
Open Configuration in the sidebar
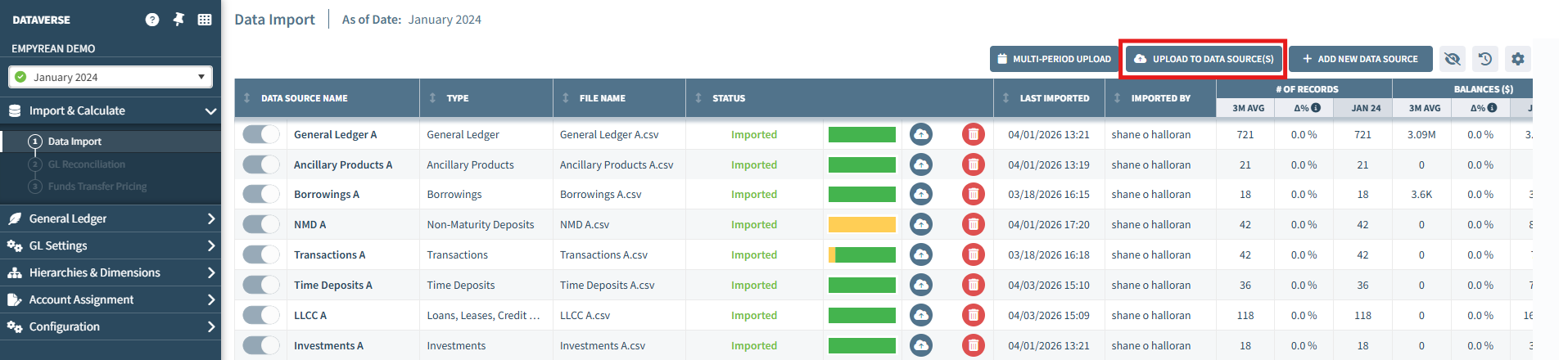click(x=111, y=326)
